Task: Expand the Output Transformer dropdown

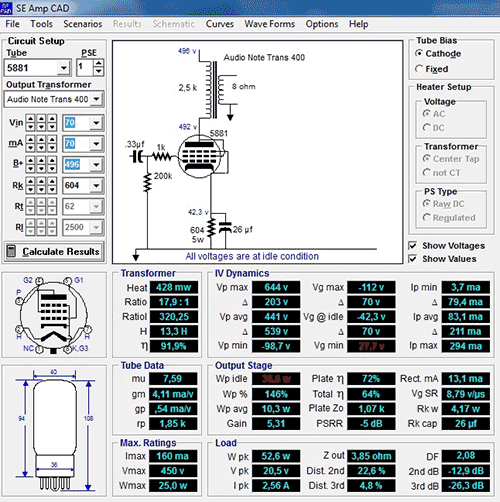Action: (x=96, y=99)
